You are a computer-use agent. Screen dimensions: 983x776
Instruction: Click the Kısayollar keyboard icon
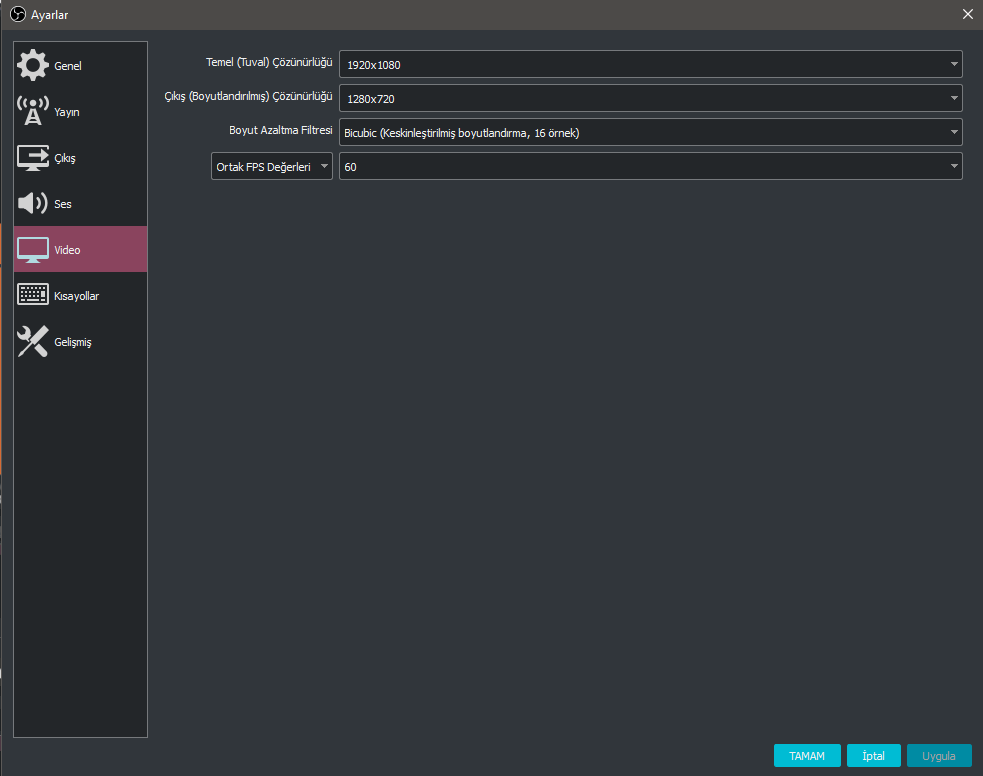33,295
